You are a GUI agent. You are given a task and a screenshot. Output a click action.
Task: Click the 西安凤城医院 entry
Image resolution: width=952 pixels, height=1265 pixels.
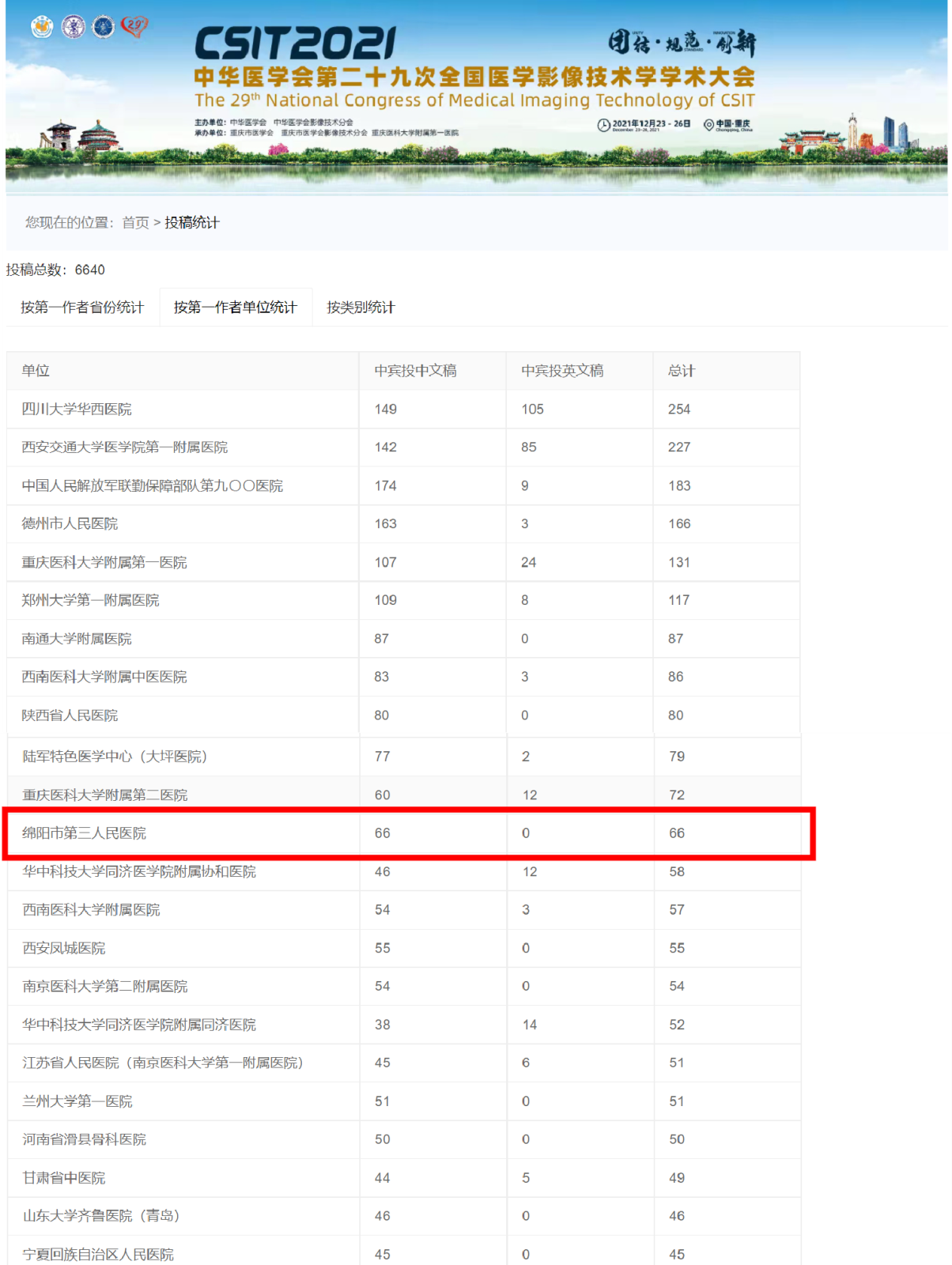[x=63, y=948]
